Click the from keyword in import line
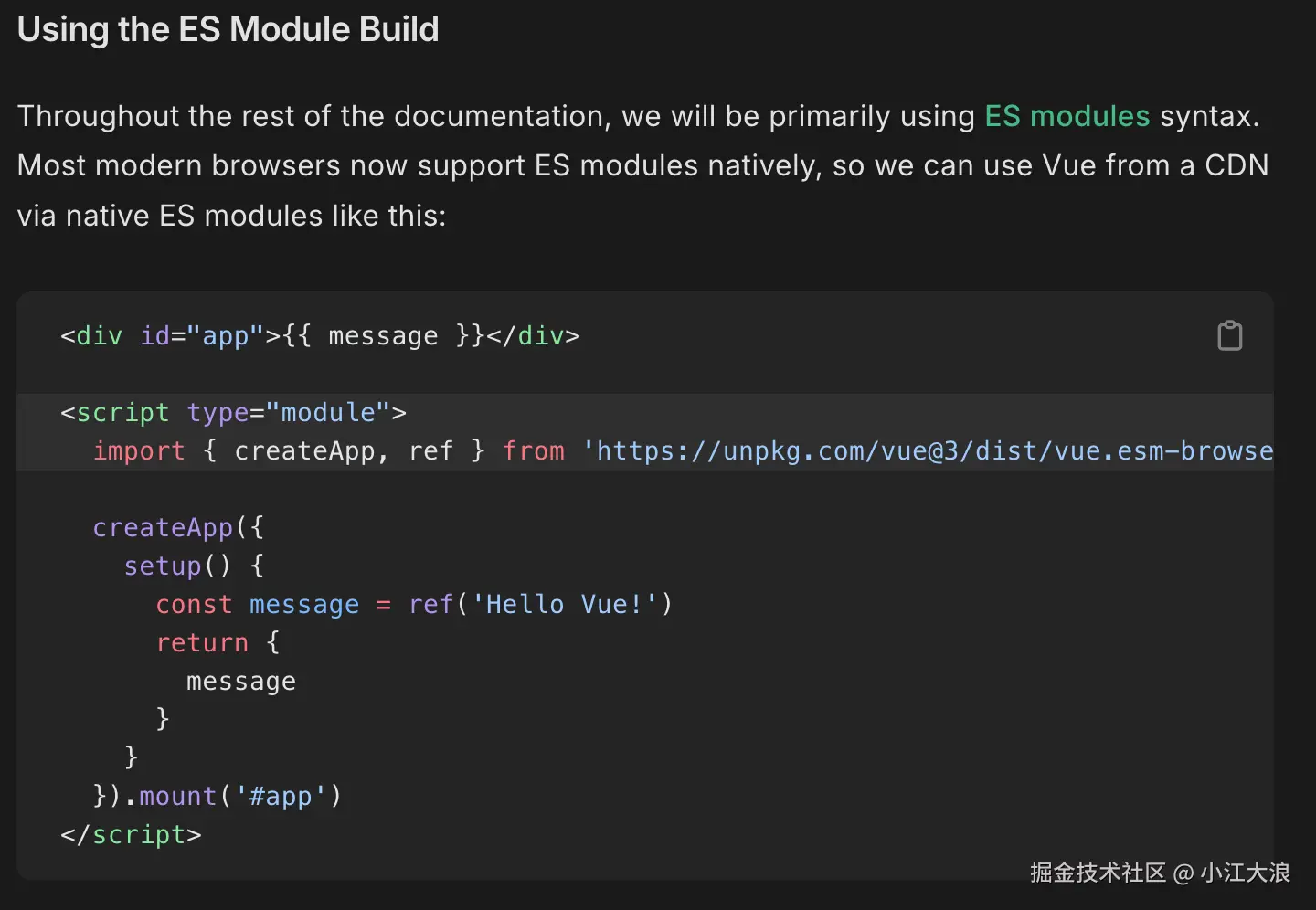The image size is (1316, 910). point(534,450)
